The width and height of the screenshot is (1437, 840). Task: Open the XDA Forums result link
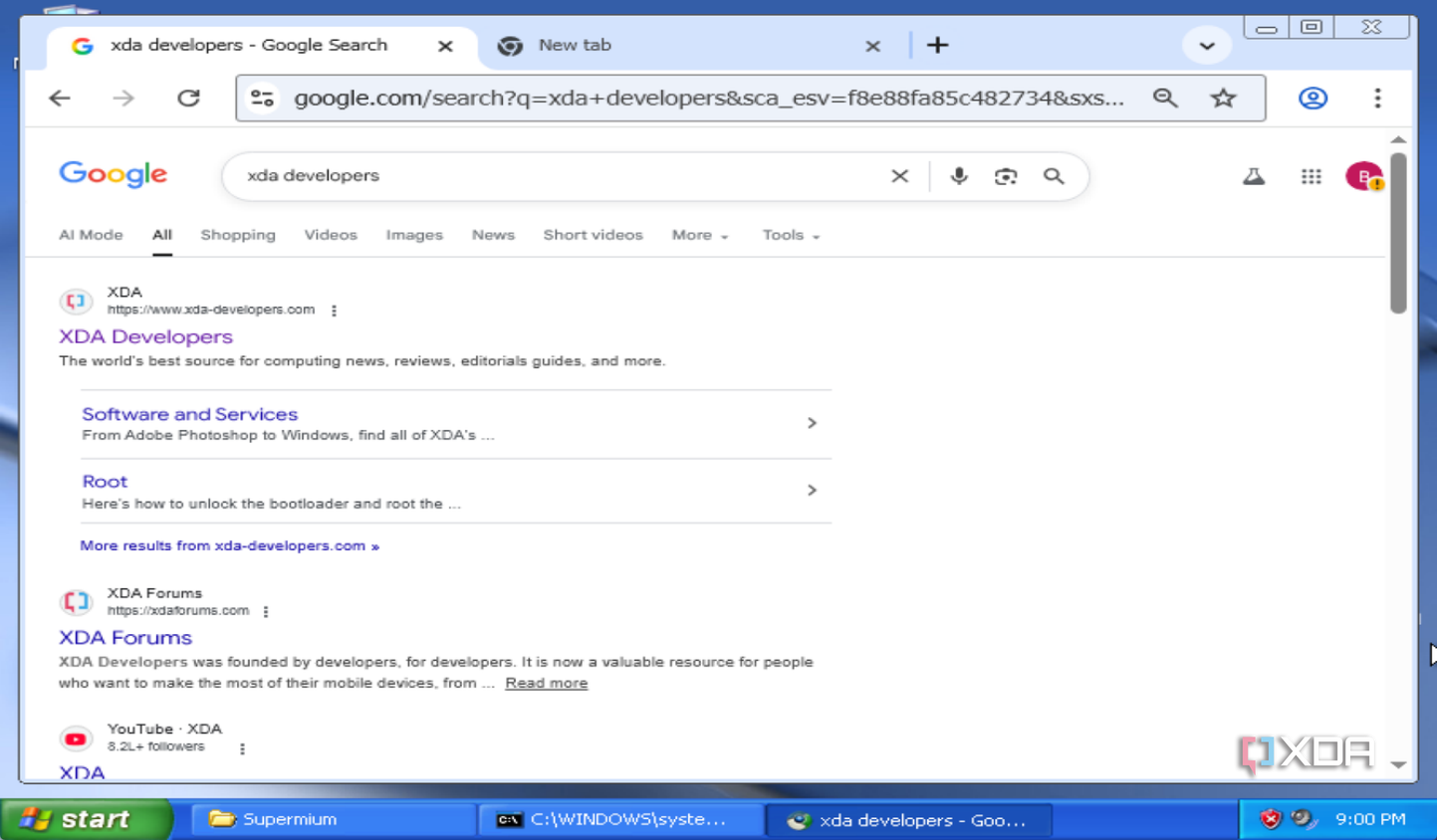pos(125,637)
